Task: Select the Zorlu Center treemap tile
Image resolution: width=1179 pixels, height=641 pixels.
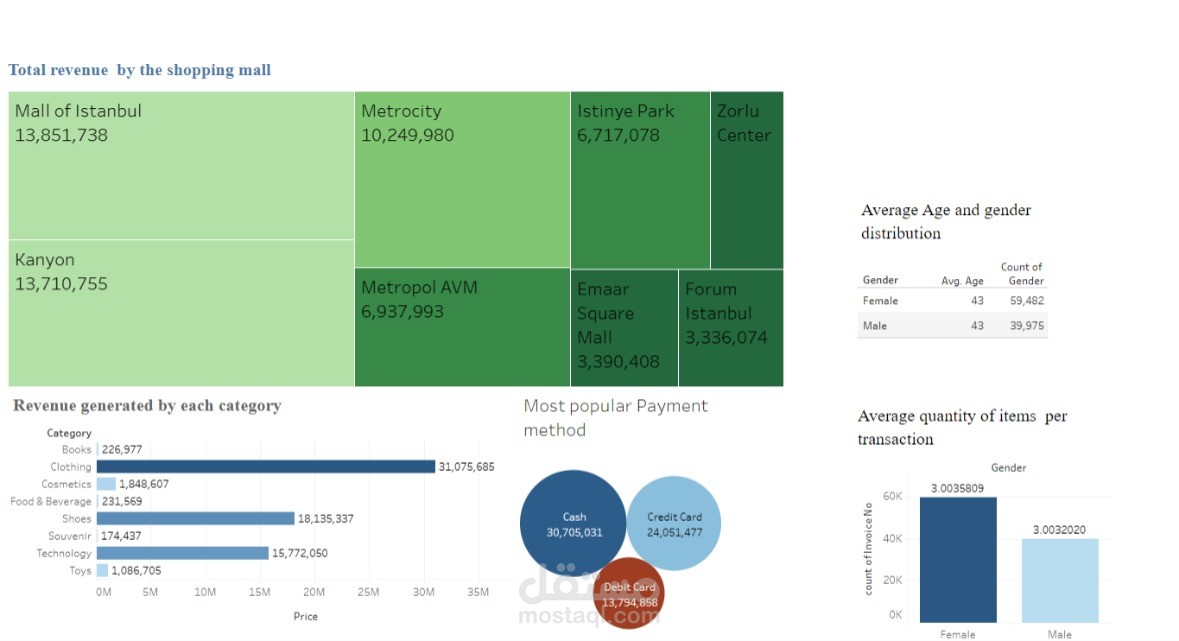Action: [x=747, y=180]
